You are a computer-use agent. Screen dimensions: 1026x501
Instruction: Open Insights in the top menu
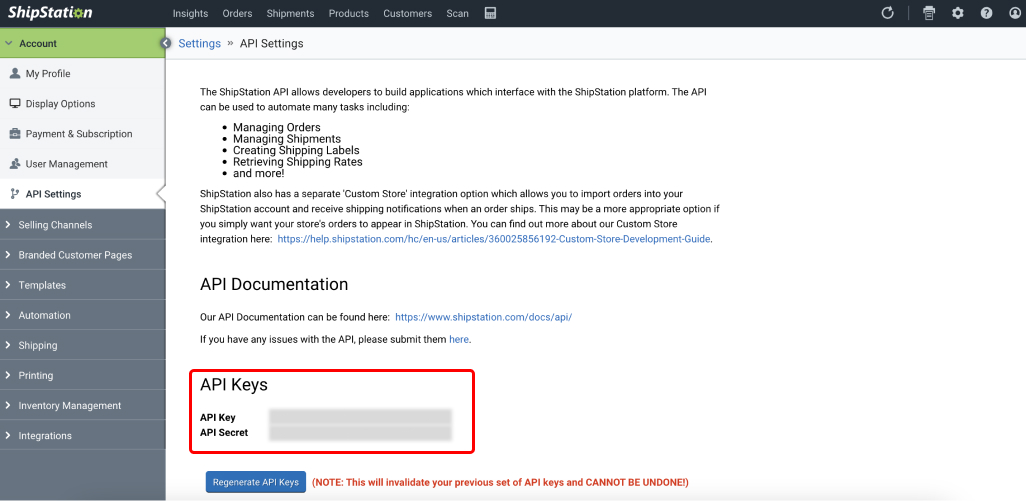click(x=190, y=13)
